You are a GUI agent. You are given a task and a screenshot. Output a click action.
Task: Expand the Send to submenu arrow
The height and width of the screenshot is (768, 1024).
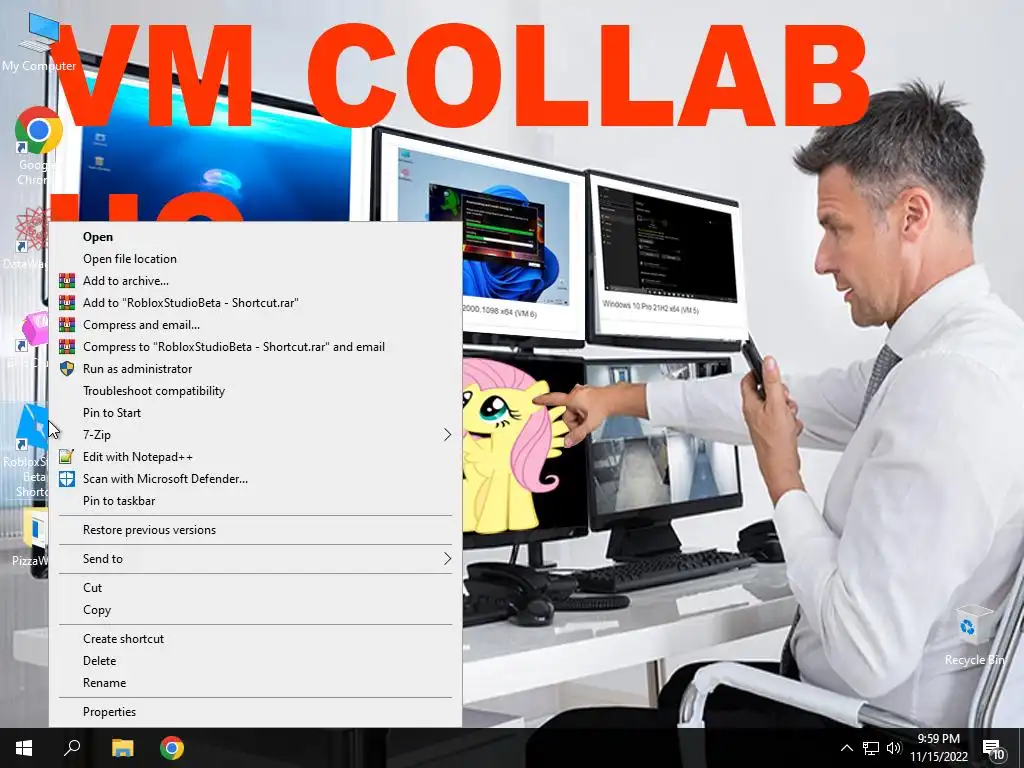[447, 558]
